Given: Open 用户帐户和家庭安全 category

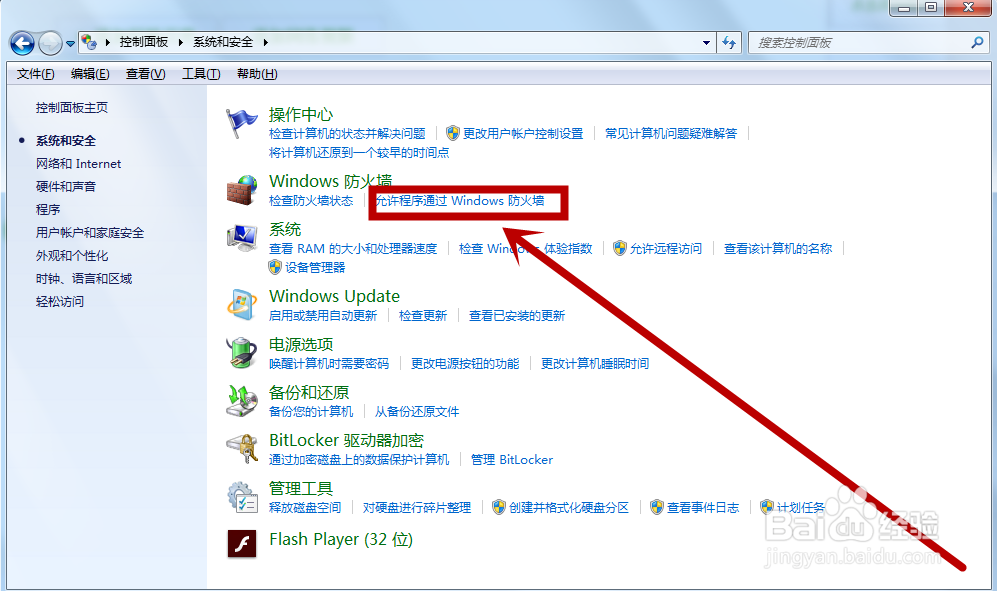Looking at the screenshot, I should tap(90, 232).
